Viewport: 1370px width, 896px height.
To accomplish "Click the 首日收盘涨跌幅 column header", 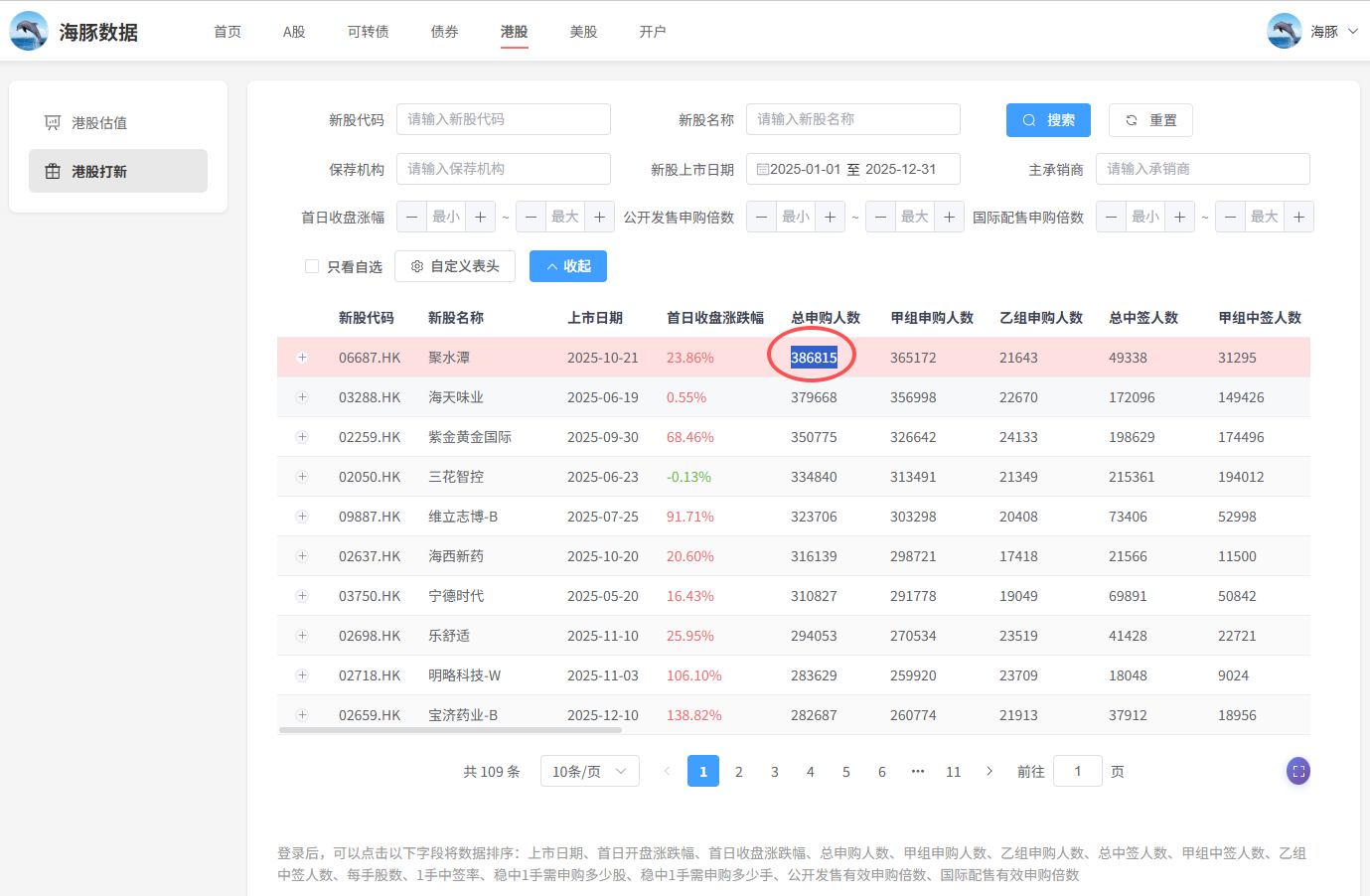I will (715, 318).
